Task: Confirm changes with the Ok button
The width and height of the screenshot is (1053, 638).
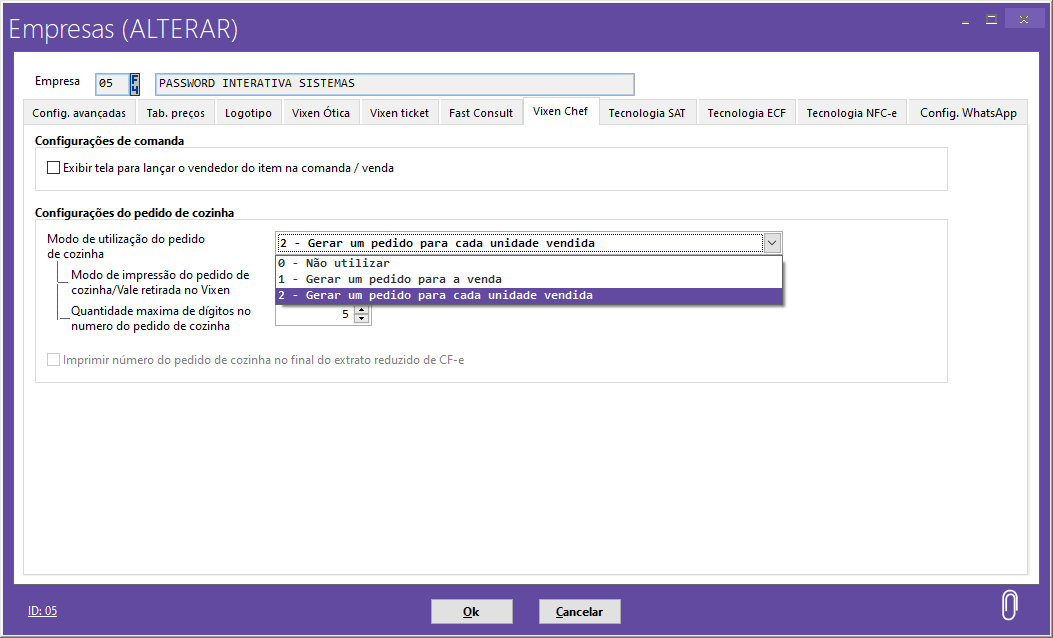Action: click(x=471, y=611)
